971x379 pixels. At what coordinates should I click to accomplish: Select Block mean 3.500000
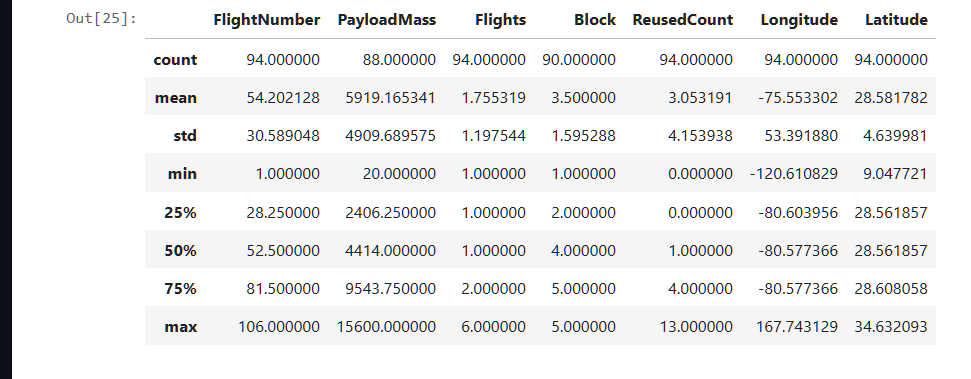point(583,98)
